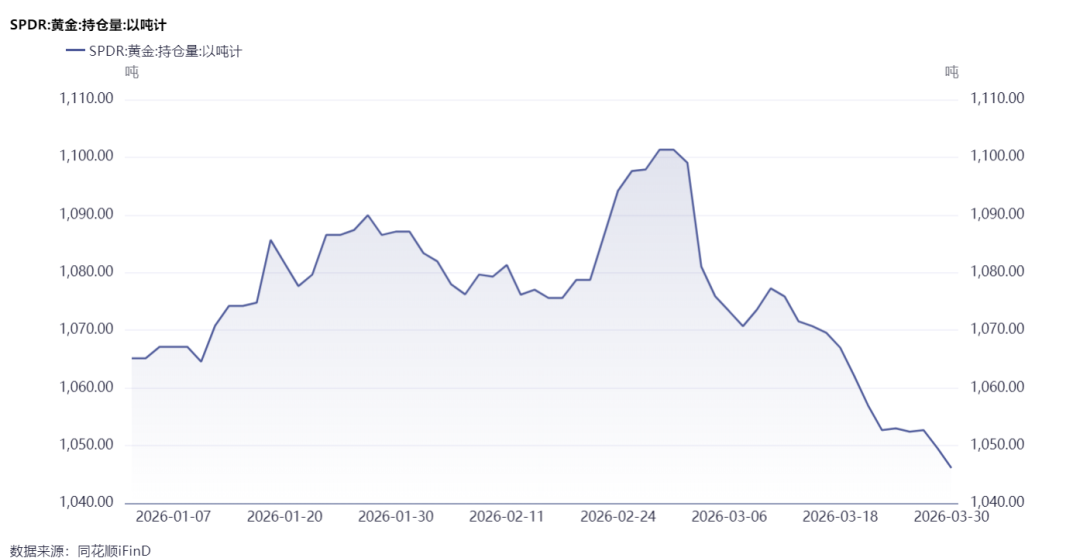Click the right axis 1,050.00 value
This screenshot has width=1080, height=558.
997,445
